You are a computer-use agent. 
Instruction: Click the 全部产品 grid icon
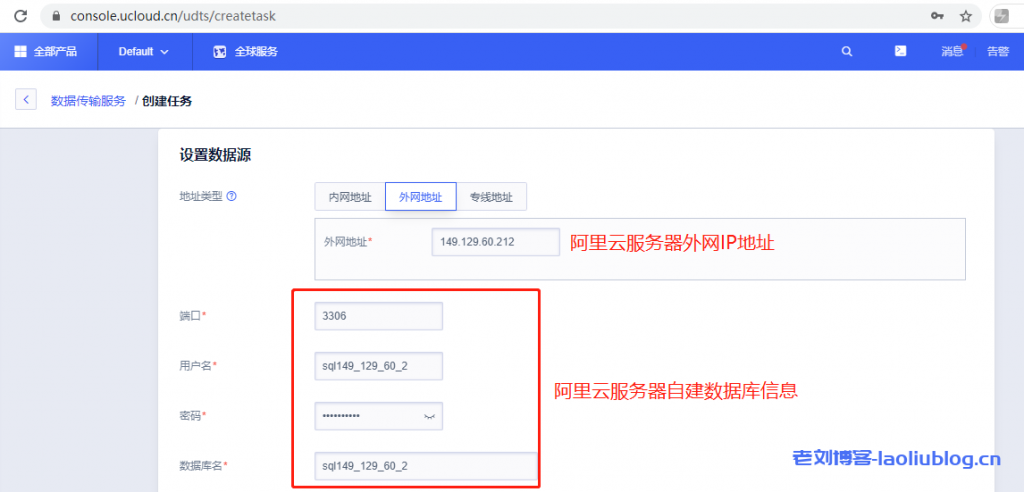[x=20, y=51]
